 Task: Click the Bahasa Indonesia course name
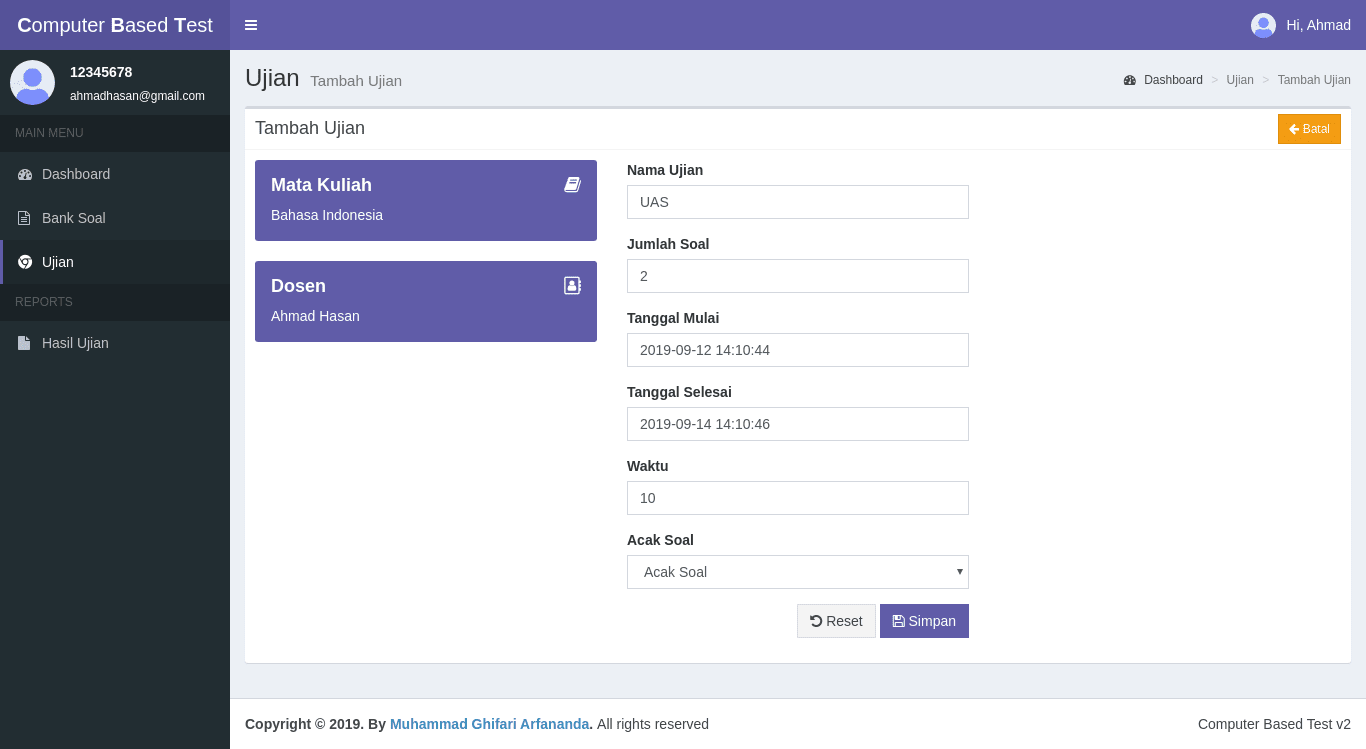(x=327, y=215)
